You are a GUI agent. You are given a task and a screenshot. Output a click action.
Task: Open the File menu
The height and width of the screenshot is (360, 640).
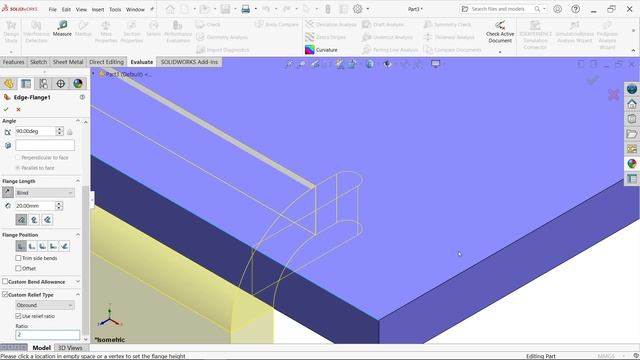tap(53, 9)
